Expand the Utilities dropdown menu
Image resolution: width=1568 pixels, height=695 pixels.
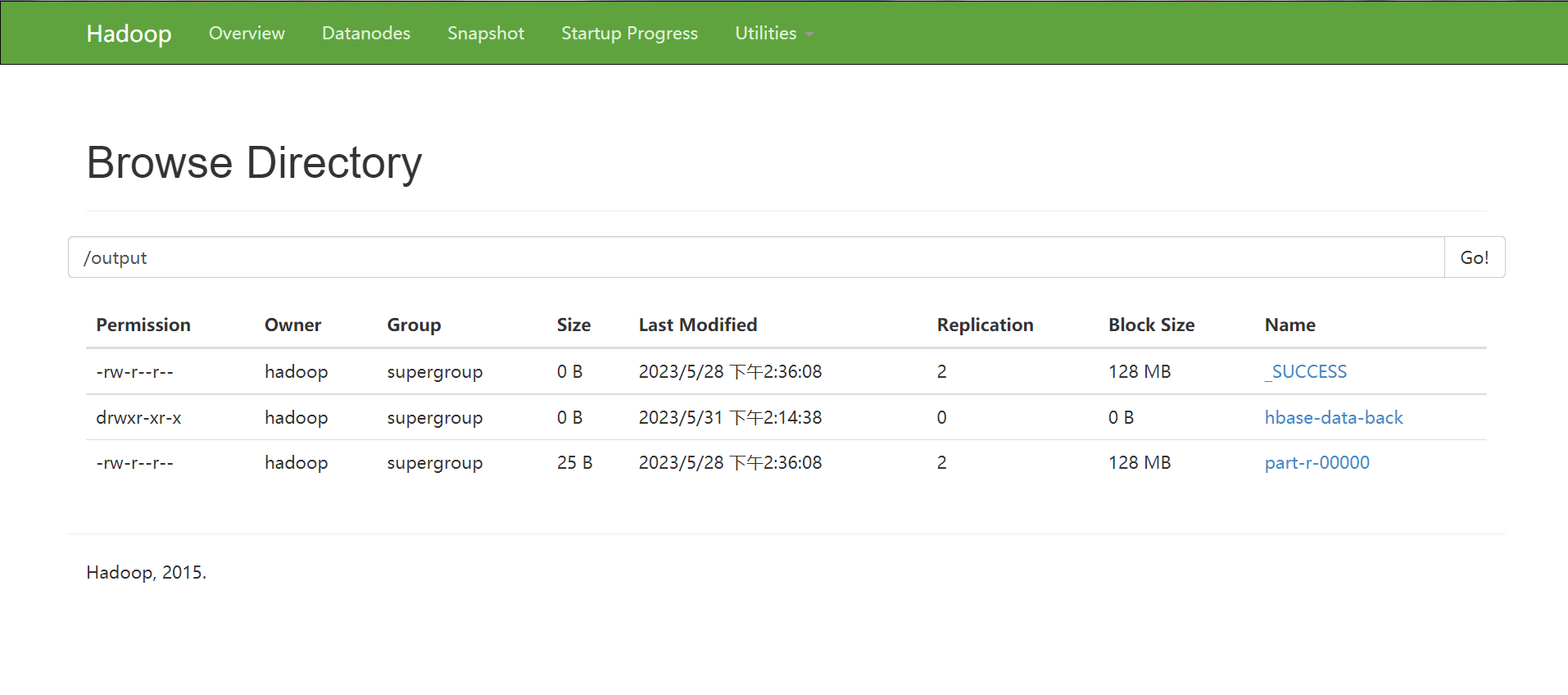click(x=773, y=33)
